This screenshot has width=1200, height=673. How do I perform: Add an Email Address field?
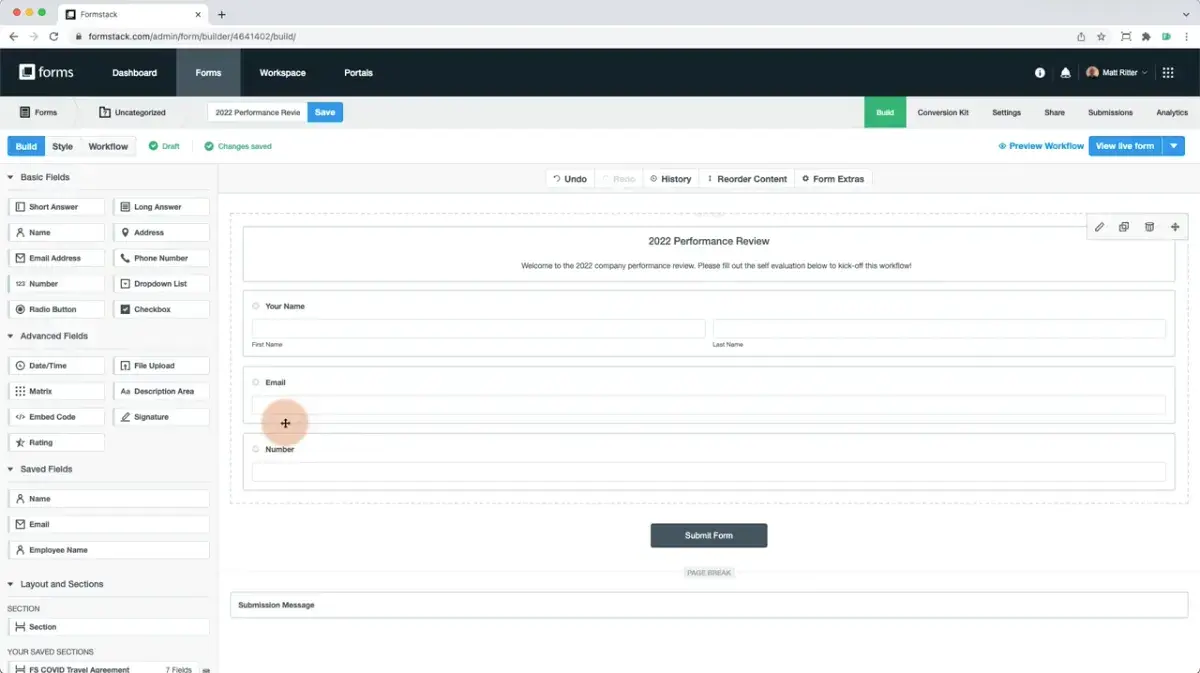pos(56,258)
